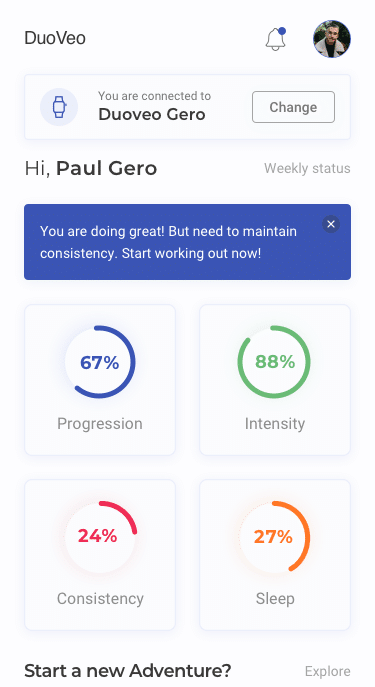Viewport: 375px width, 687px height.
Task: Click the 67% Progression ring
Action: 99,362
